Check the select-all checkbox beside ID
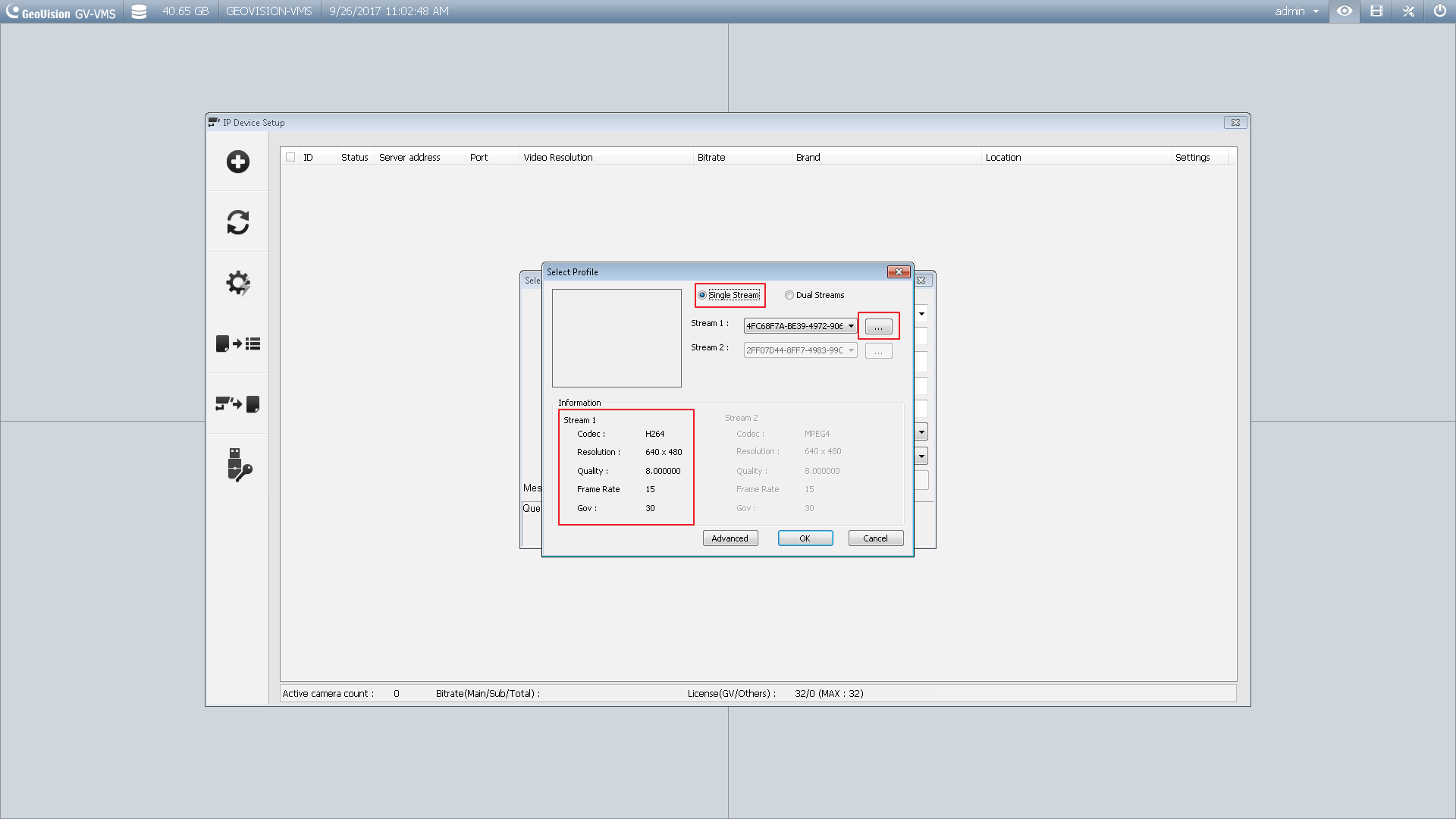The width and height of the screenshot is (1456, 819). tap(290, 157)
